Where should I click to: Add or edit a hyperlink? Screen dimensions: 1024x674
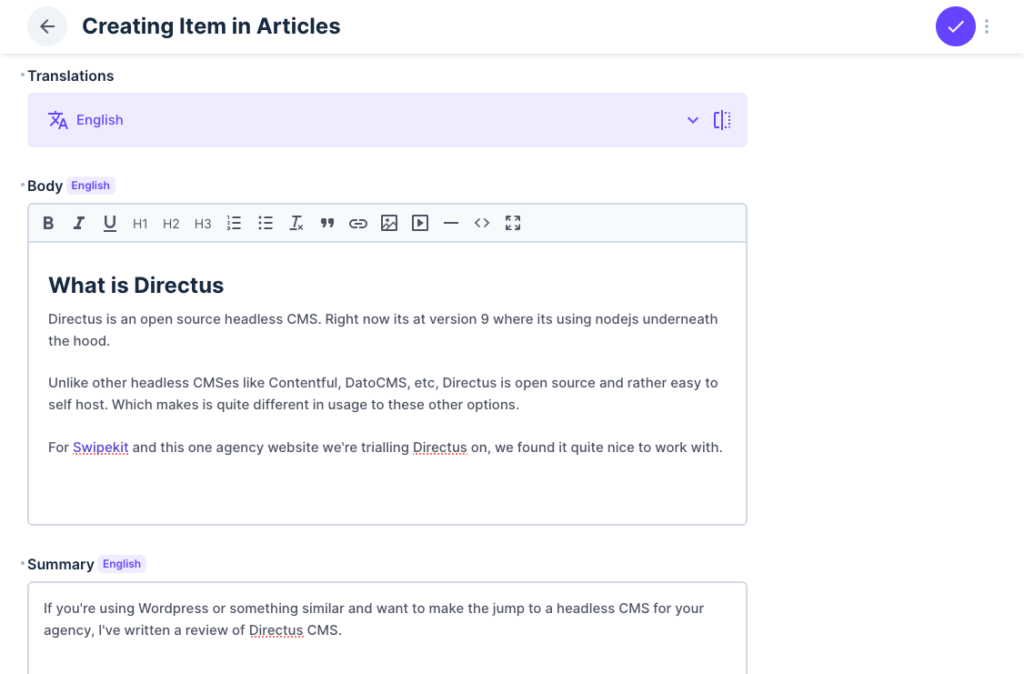tap(358, 223)
